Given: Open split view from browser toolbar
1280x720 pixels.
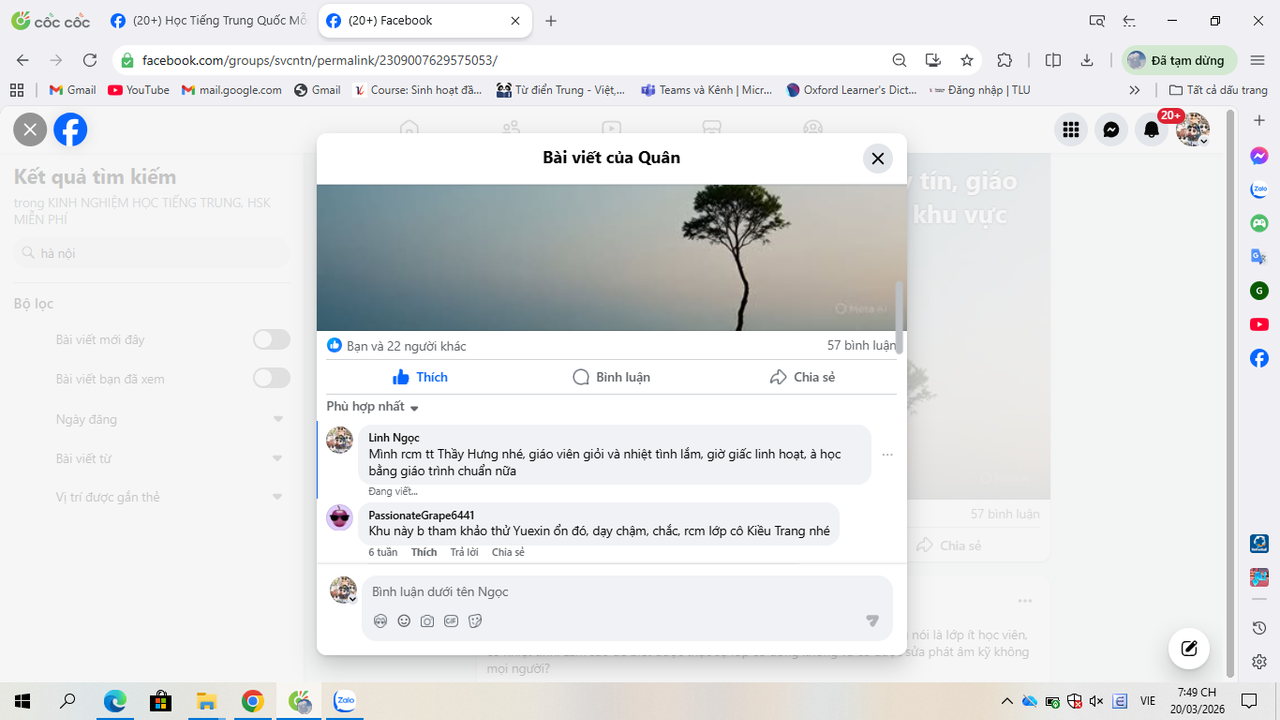Looking at the screenshot, I should tap(1053, 60).
